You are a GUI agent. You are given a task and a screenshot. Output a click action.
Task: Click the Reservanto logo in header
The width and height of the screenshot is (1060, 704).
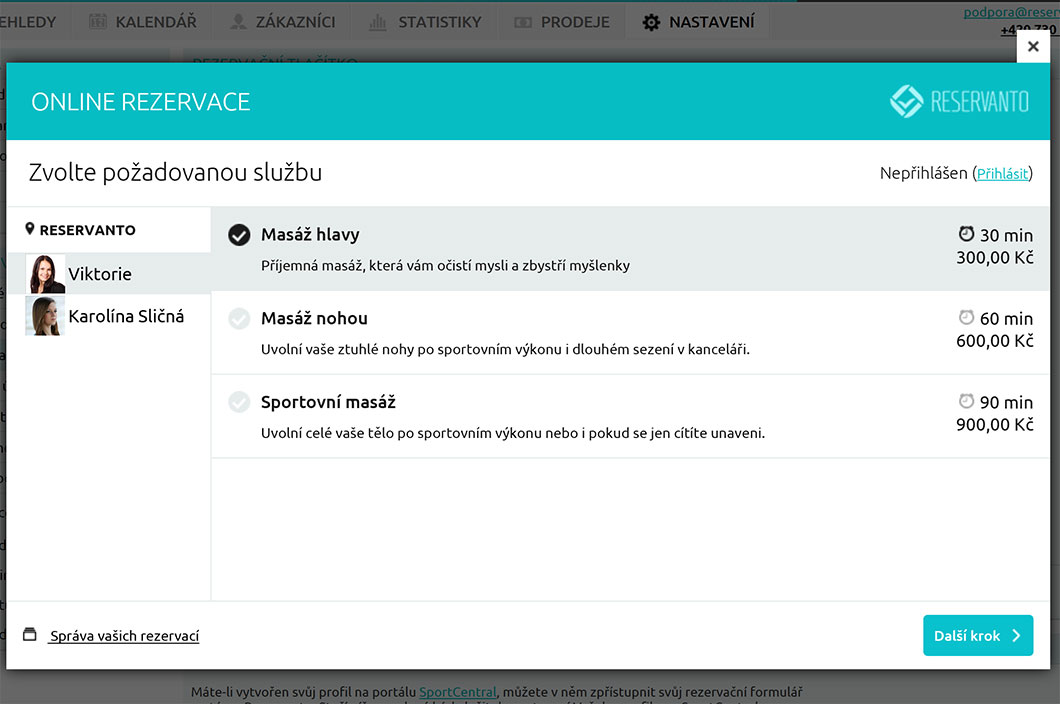click(x=958, y=101)
